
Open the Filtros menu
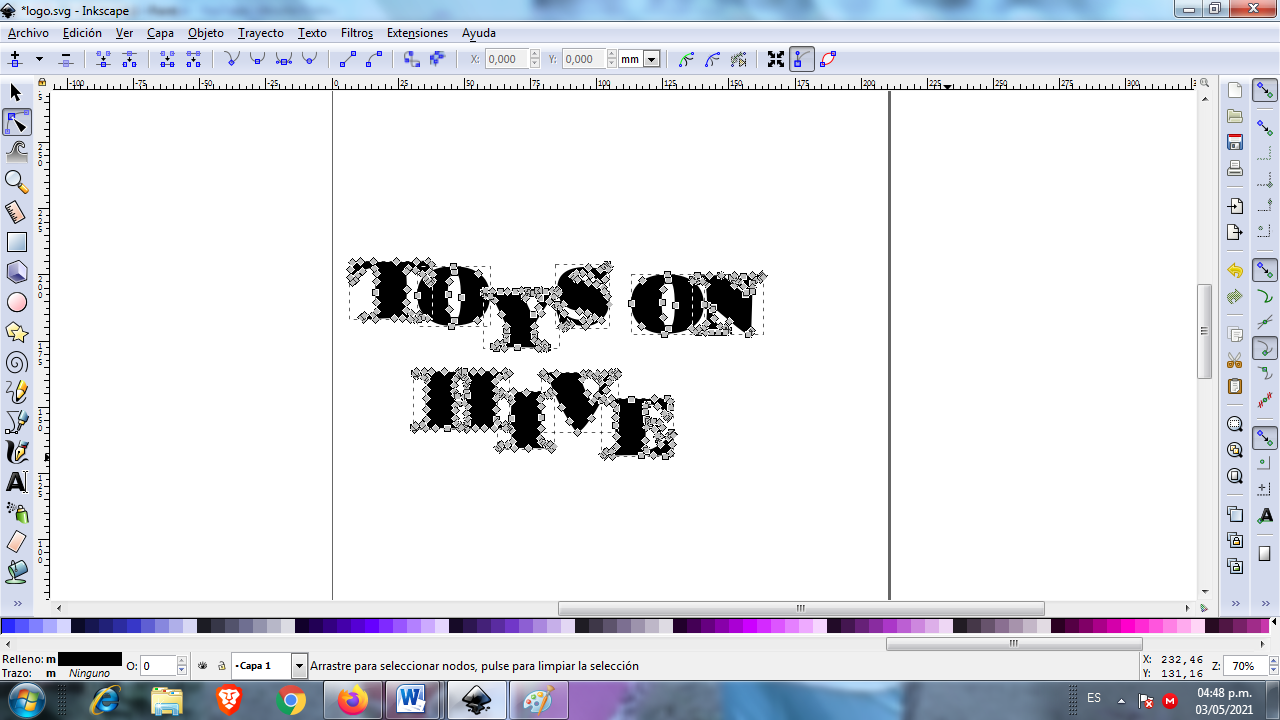357,33
